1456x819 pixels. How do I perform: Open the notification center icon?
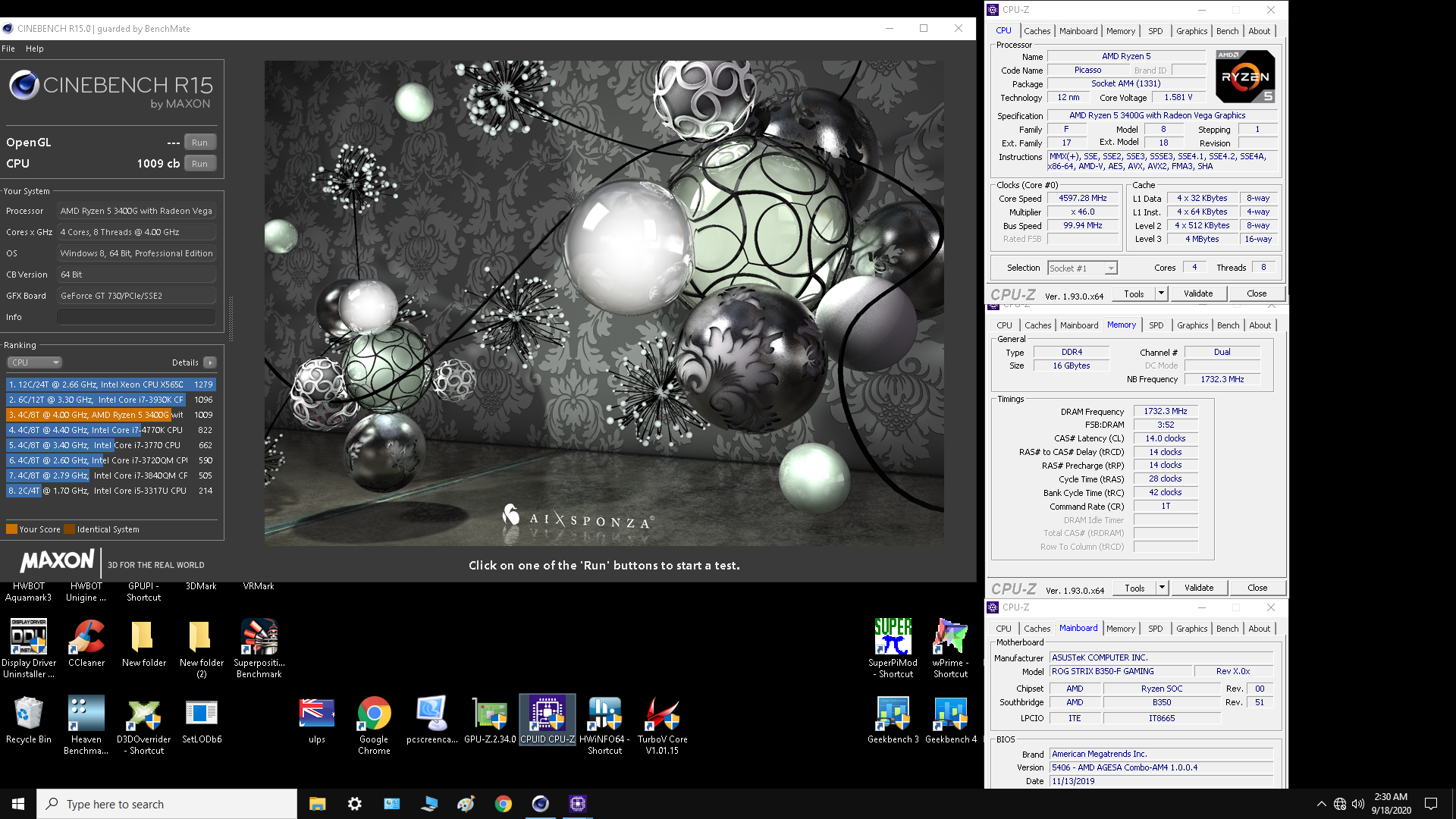(1431, 804)
